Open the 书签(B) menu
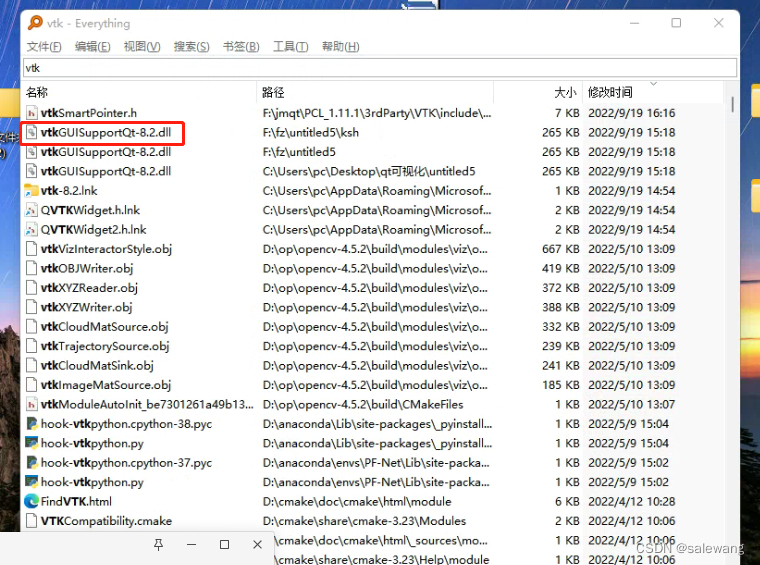Screen dimensions: 760x565 (241, 47)
